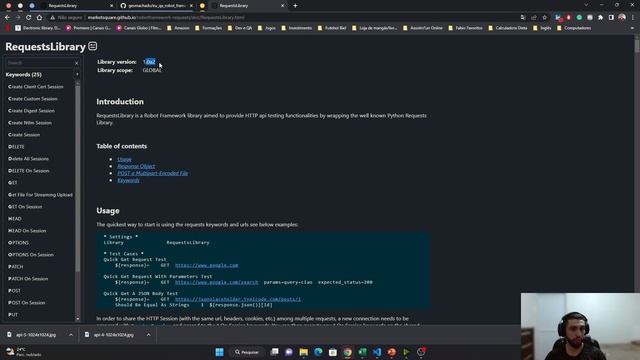640x360 pixels.
Task: Close the first RequestsLibrary tab
Action: [x=111, y=6]
